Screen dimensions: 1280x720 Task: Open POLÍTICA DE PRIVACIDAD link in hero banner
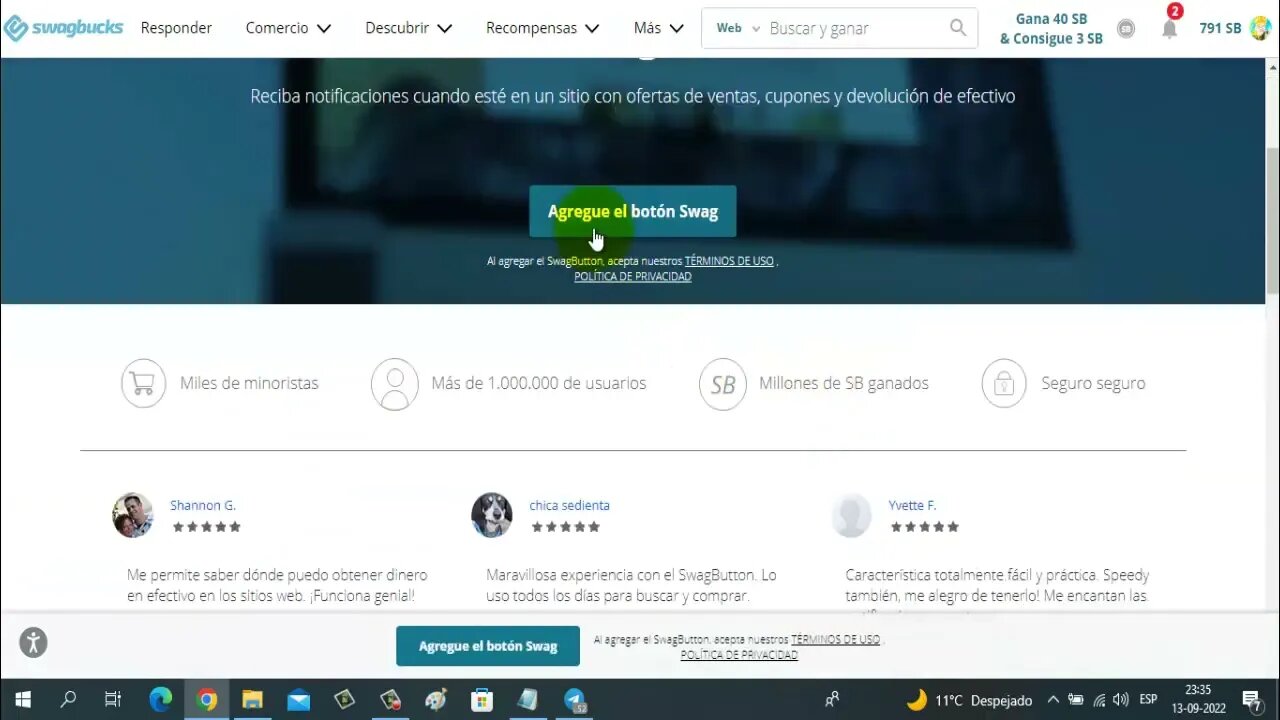click(x=632, y=277)
